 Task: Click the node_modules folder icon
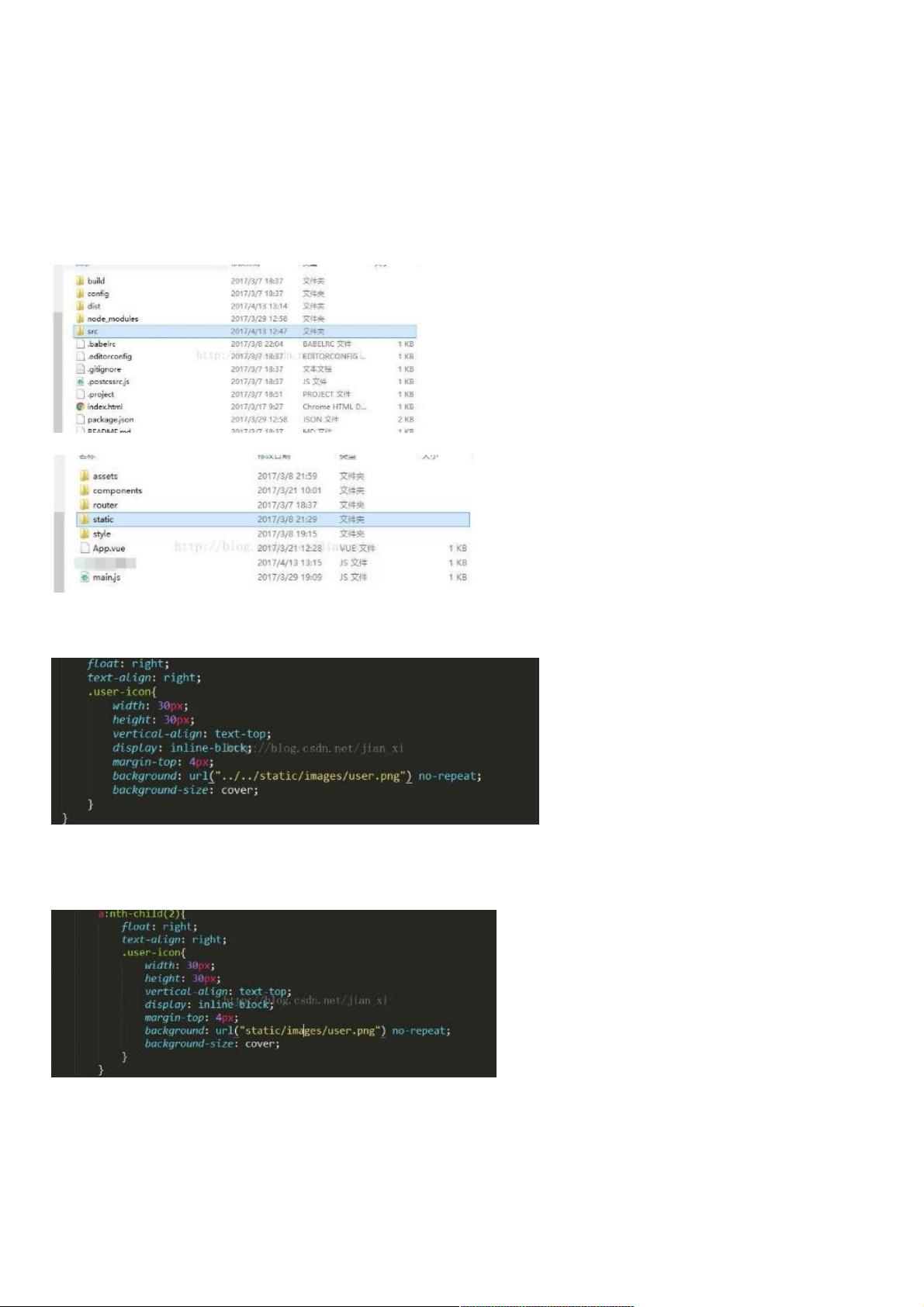pos(80,319)
